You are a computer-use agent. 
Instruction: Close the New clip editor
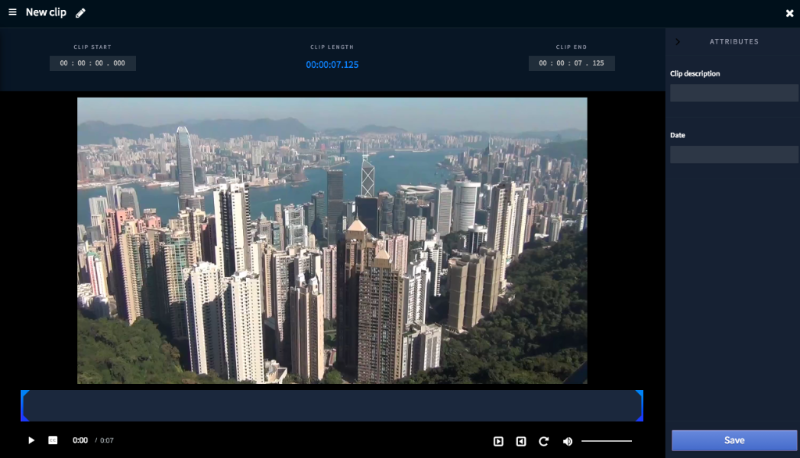[789, 13]
